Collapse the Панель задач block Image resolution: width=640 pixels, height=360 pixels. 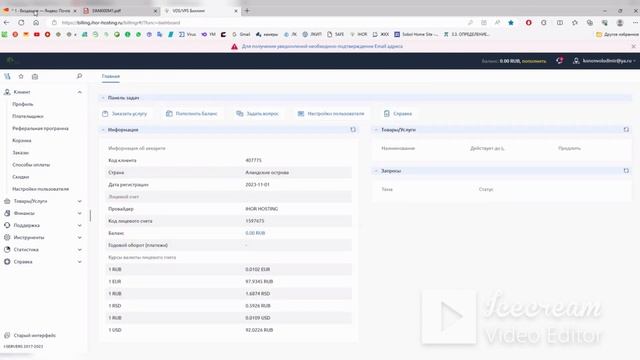103,98
